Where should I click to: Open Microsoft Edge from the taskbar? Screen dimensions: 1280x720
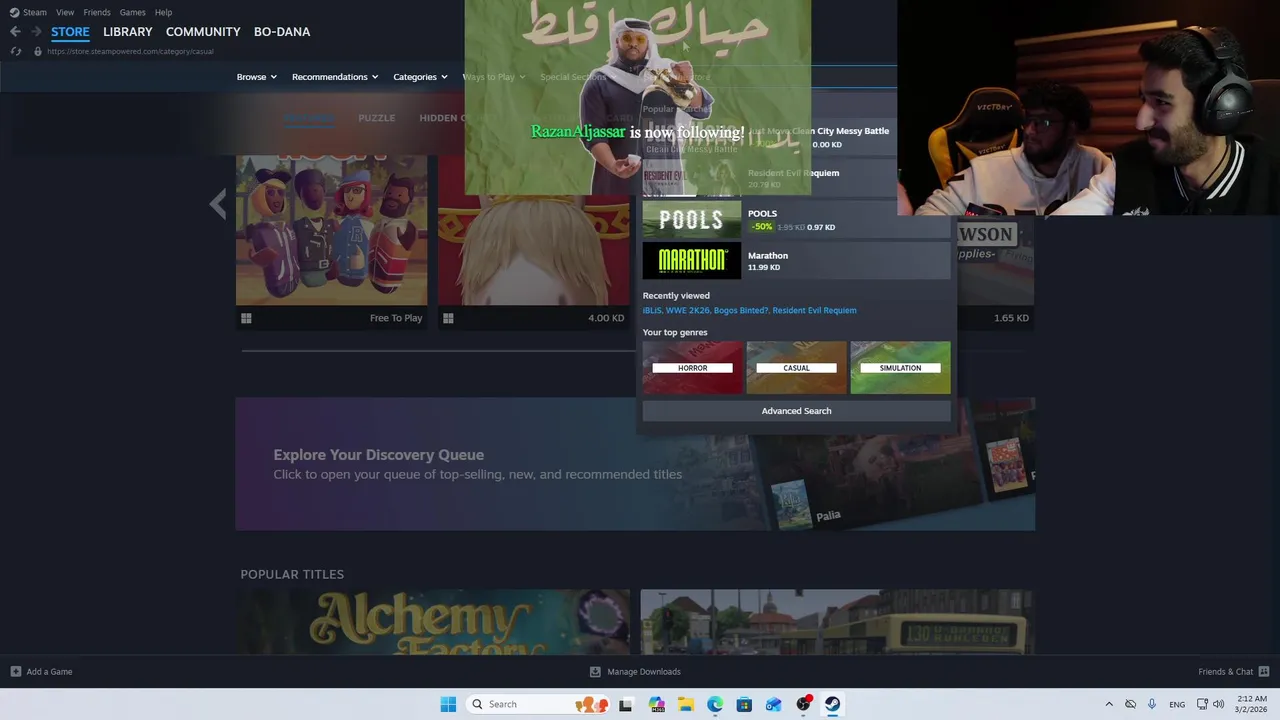715,704
